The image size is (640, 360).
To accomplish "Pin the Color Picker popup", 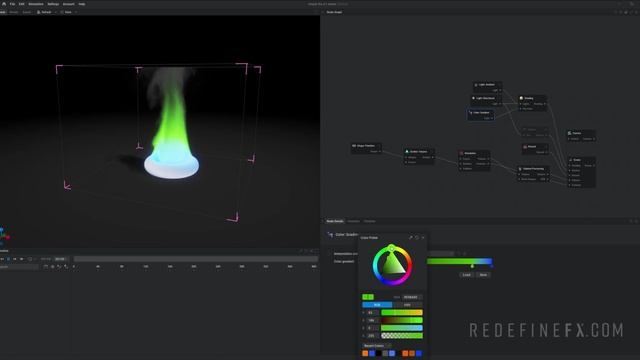I will (x=411, y=238).
